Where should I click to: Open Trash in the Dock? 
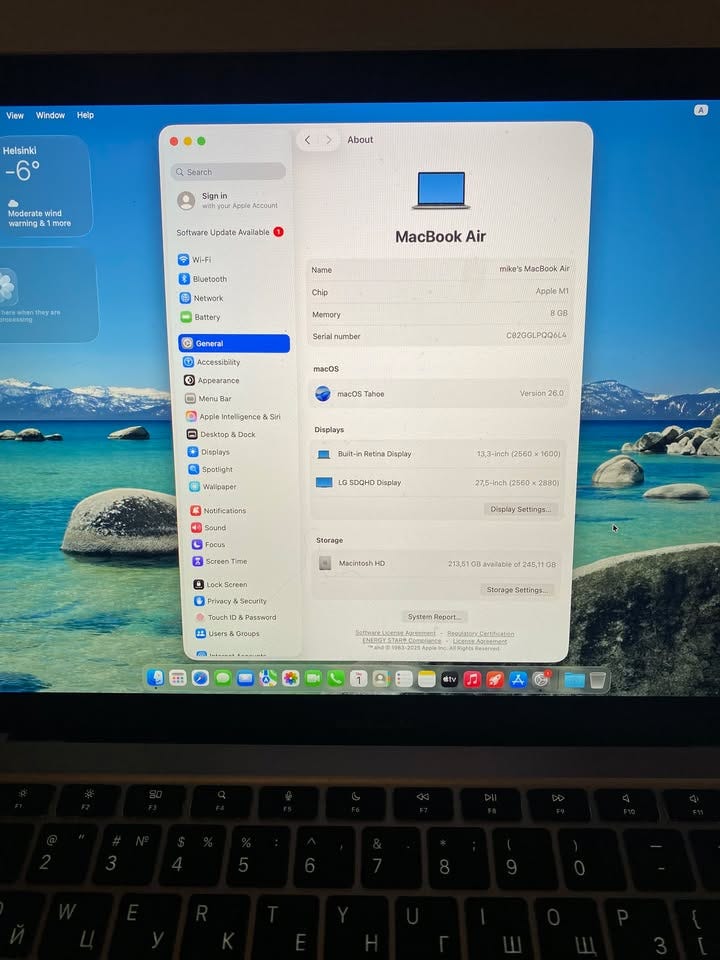(598, 680)
